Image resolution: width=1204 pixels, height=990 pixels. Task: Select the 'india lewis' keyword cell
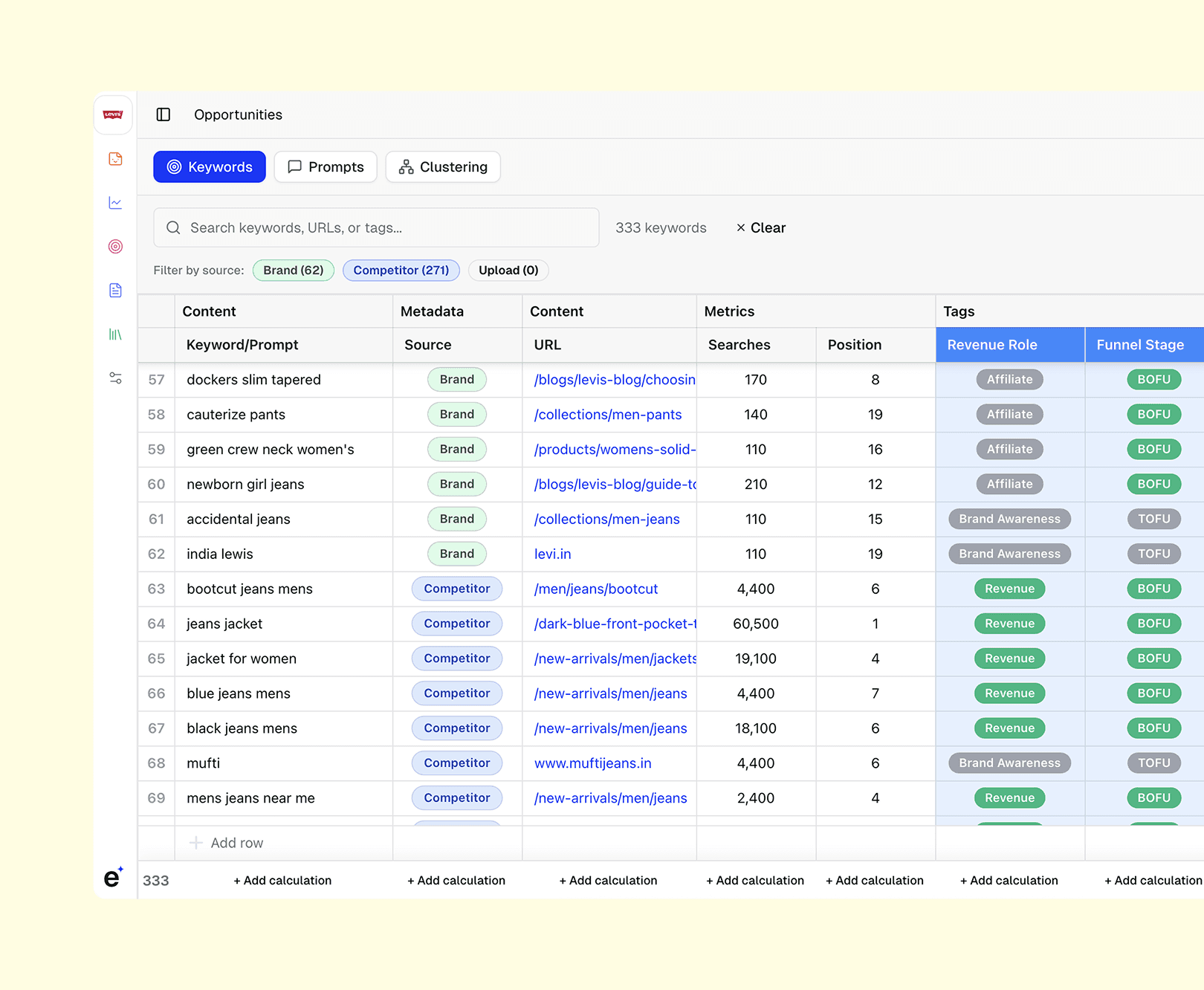pos(284,554)
